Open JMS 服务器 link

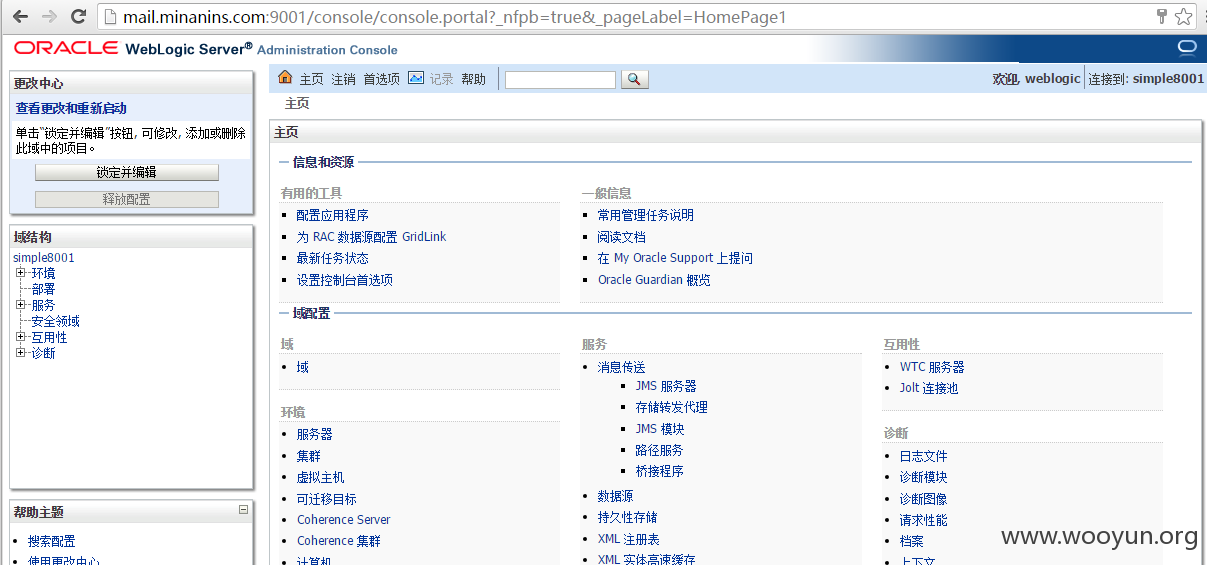pyautogui.click(x=666, y=386)
